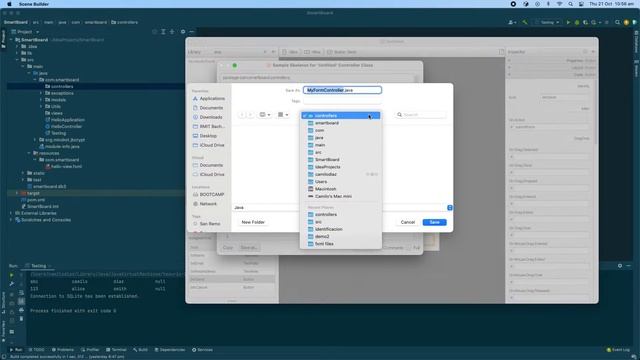Pick IdeaProjects in the path popup
This screenshot has height=360, width=640.
pos(340,167)
